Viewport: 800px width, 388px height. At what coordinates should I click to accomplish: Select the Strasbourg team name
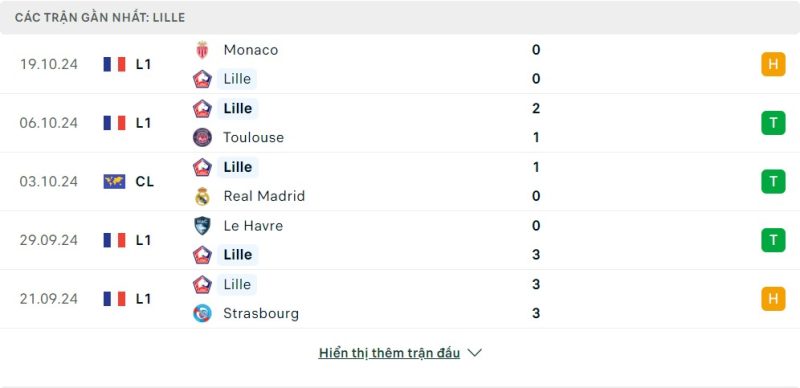[x=261, y=313]
